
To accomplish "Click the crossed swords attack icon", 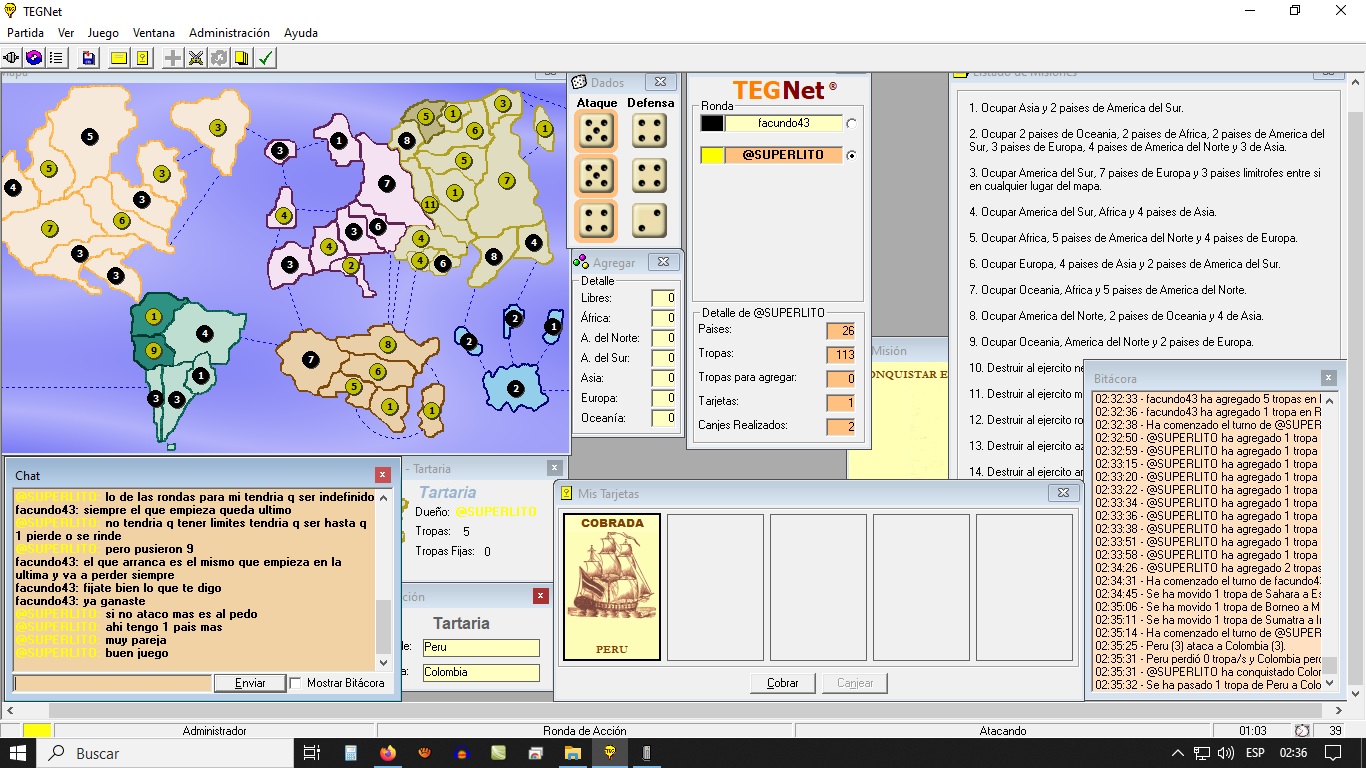I will (x=196, y=58).
